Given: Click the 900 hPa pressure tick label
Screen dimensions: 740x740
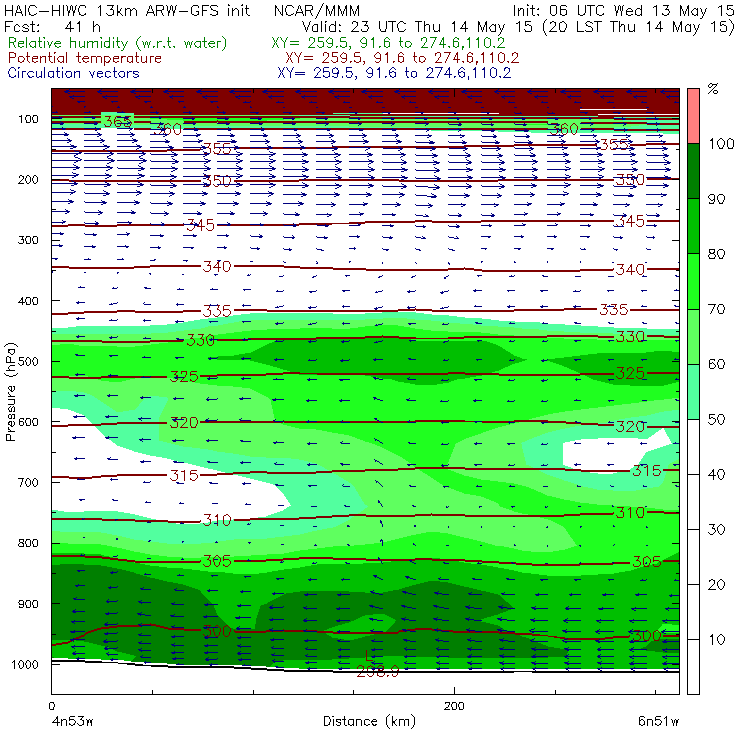Looking at the screenshot, I should tap(28, 604).
